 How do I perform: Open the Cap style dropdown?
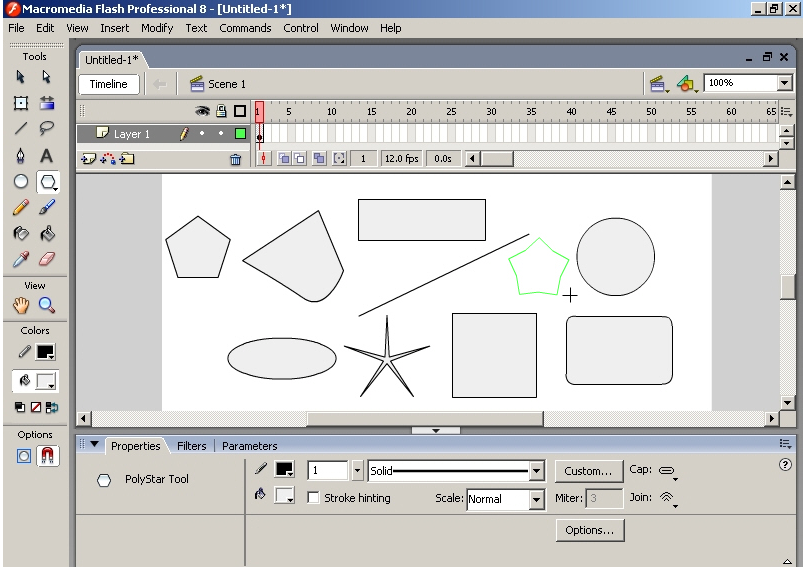(668, 471)
